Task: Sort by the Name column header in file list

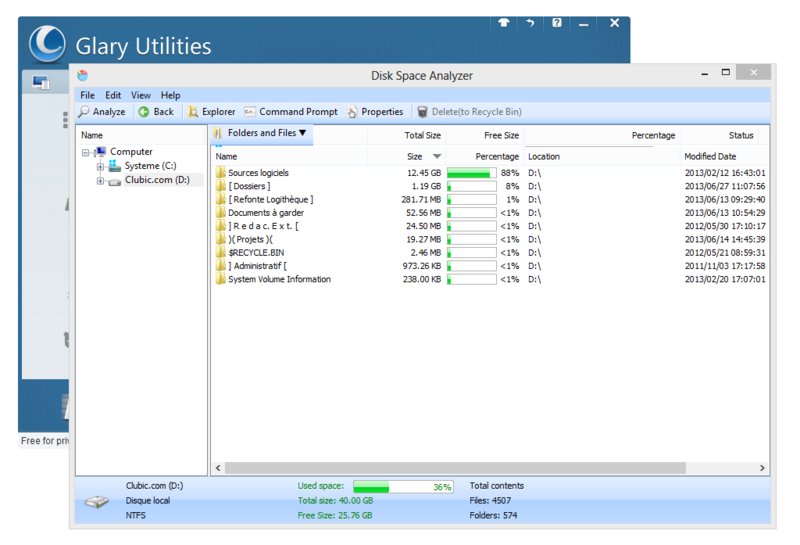Action: pyautogui.click(x=226, y=157)
